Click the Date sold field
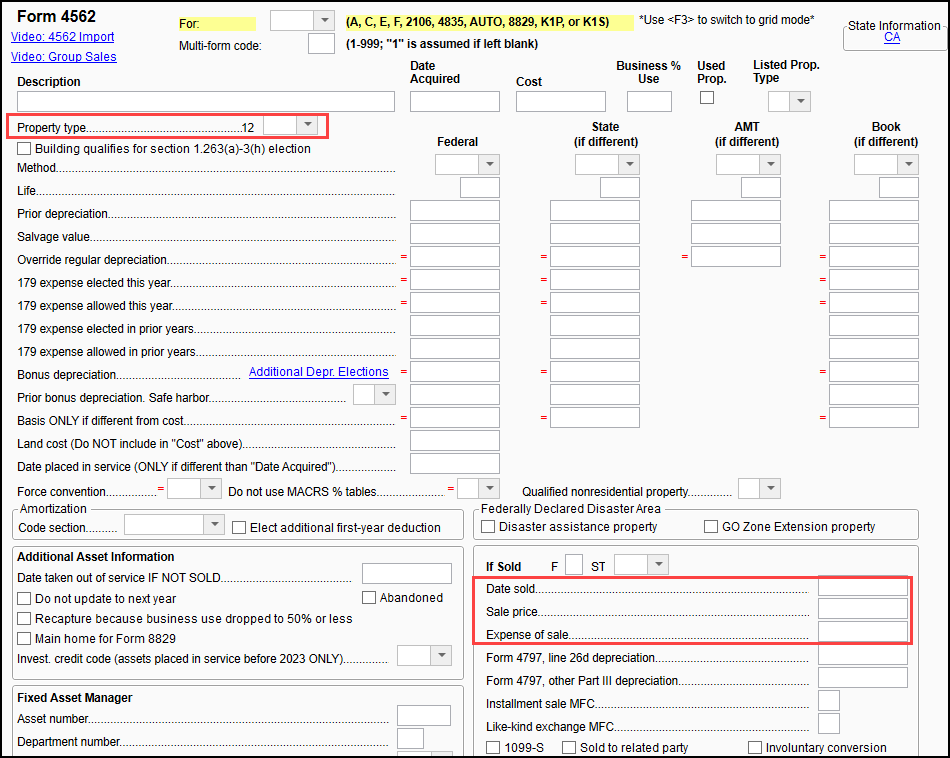The width and height of the screenshot is (950, 758). [862, 587]
